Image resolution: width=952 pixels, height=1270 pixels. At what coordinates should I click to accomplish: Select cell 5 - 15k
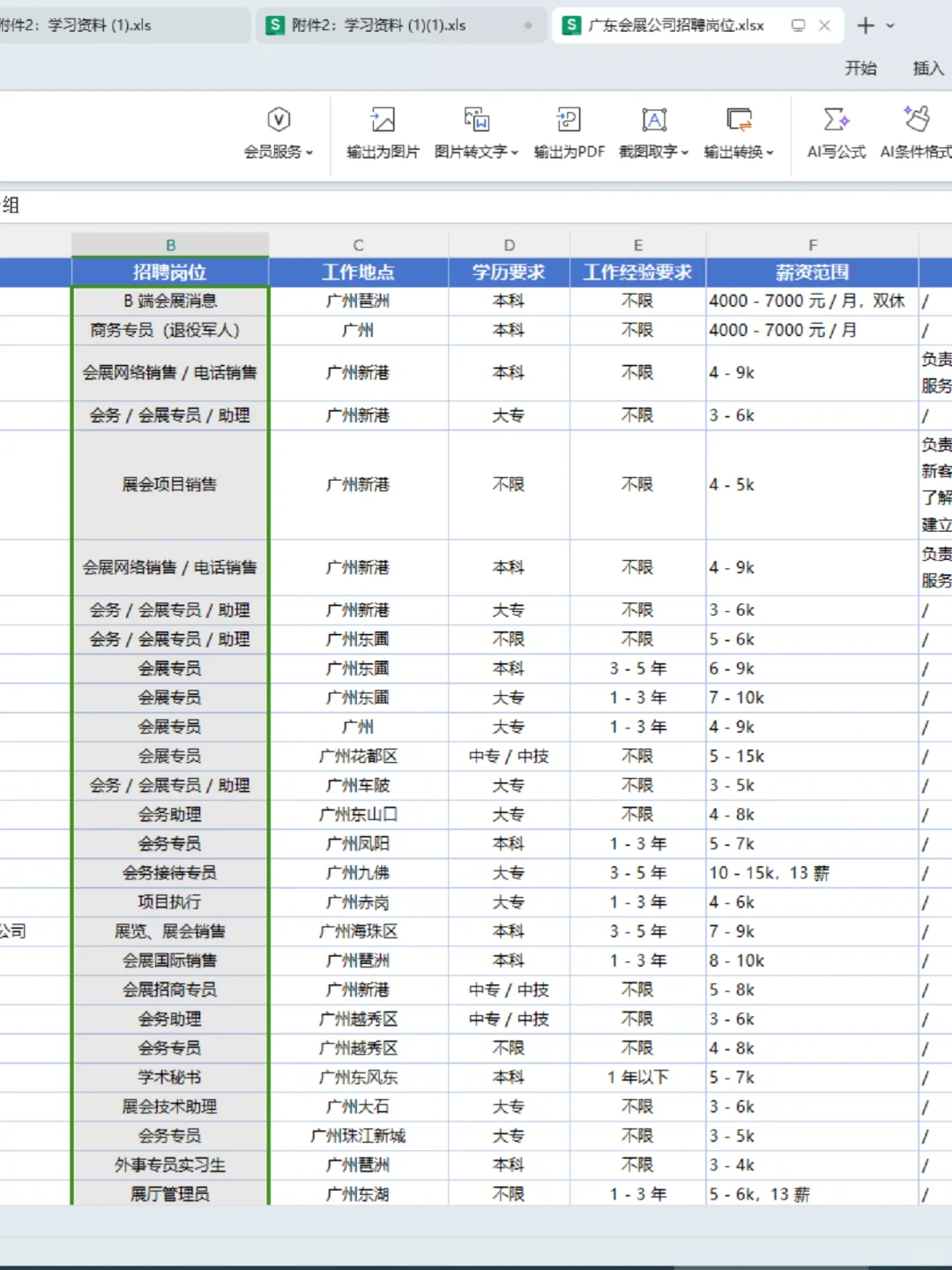coord(813,757)
